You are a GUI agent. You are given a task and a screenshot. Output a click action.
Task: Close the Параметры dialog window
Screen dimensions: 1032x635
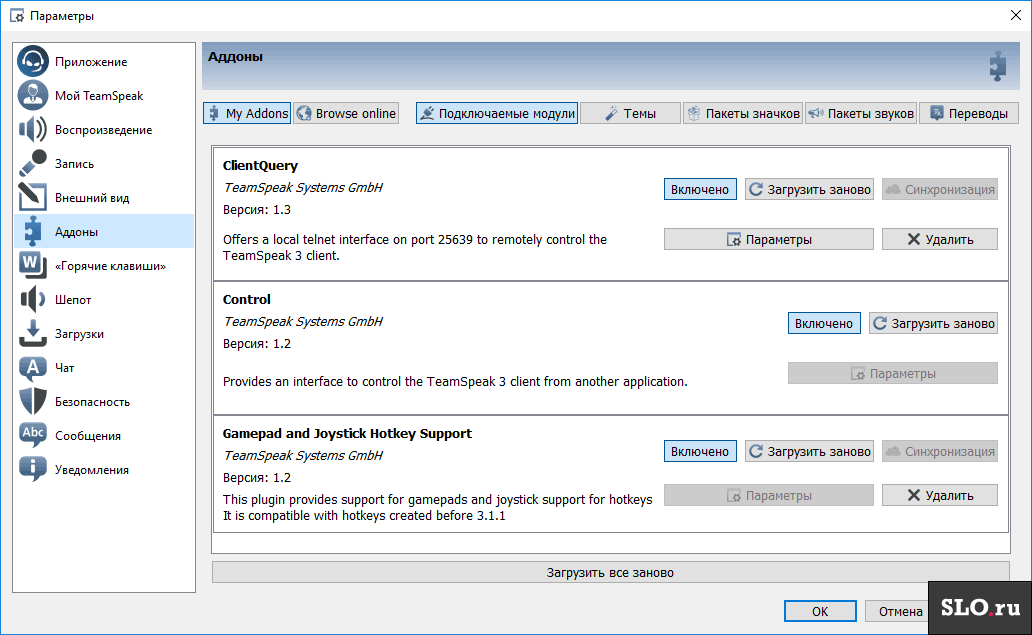[x=1016, y=15]
